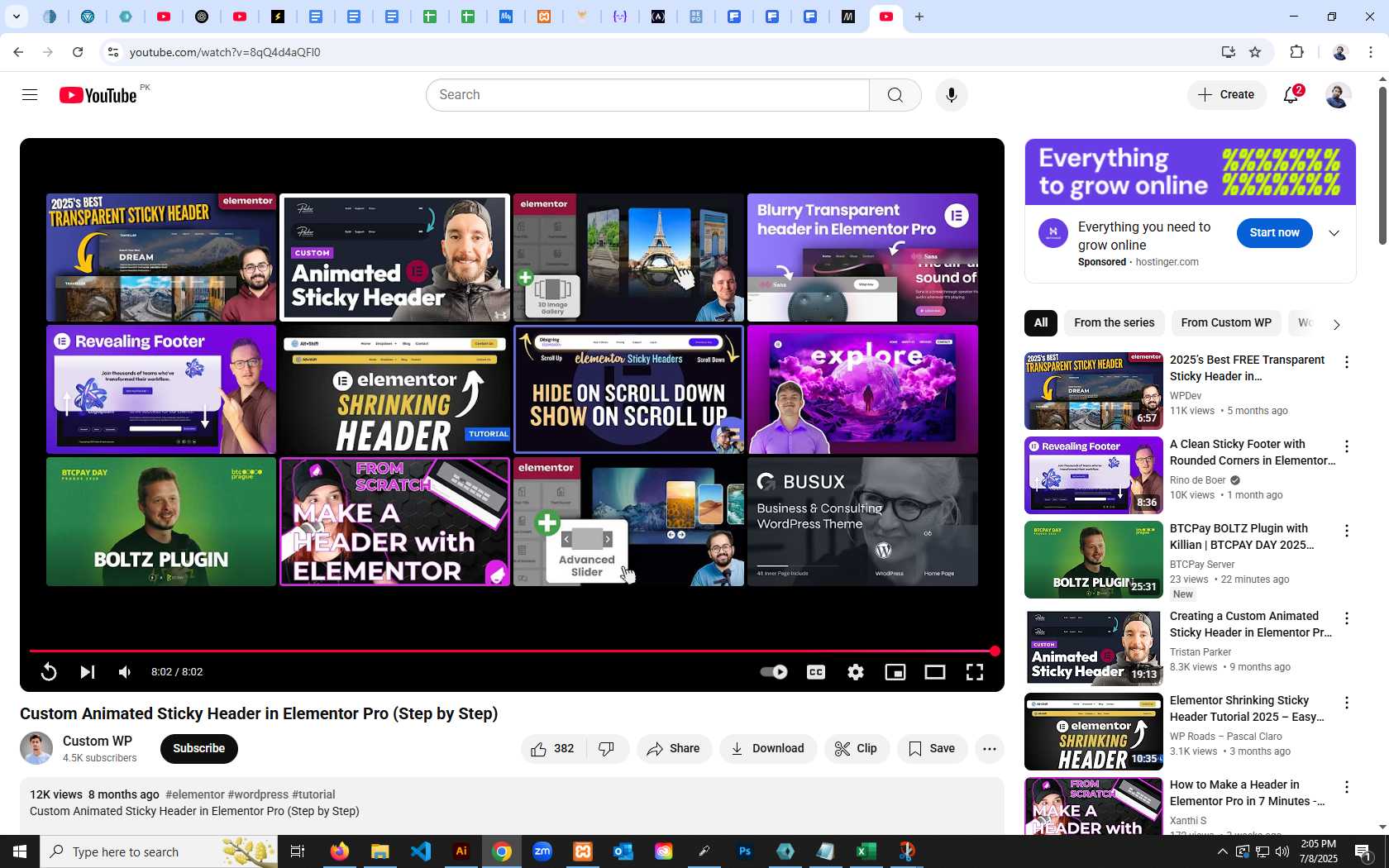The width and height of the screenshot is (1389, 868).
Task: Open the sidebar BOLTZ PLUGIN video thumbnail
Action: click(x=1094, y=560)
